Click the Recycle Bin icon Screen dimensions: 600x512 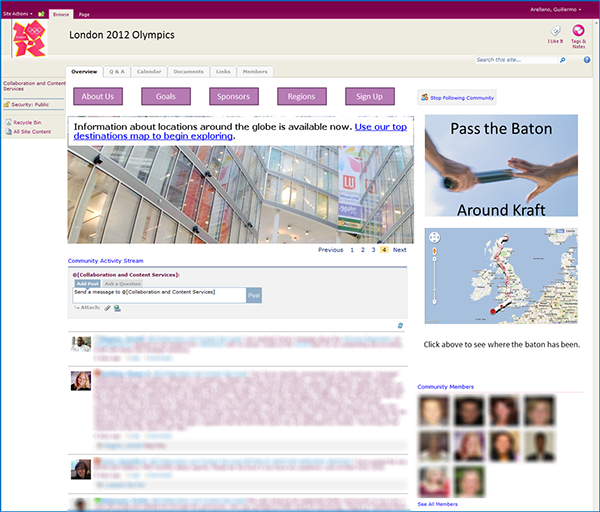tap(8, 122)
